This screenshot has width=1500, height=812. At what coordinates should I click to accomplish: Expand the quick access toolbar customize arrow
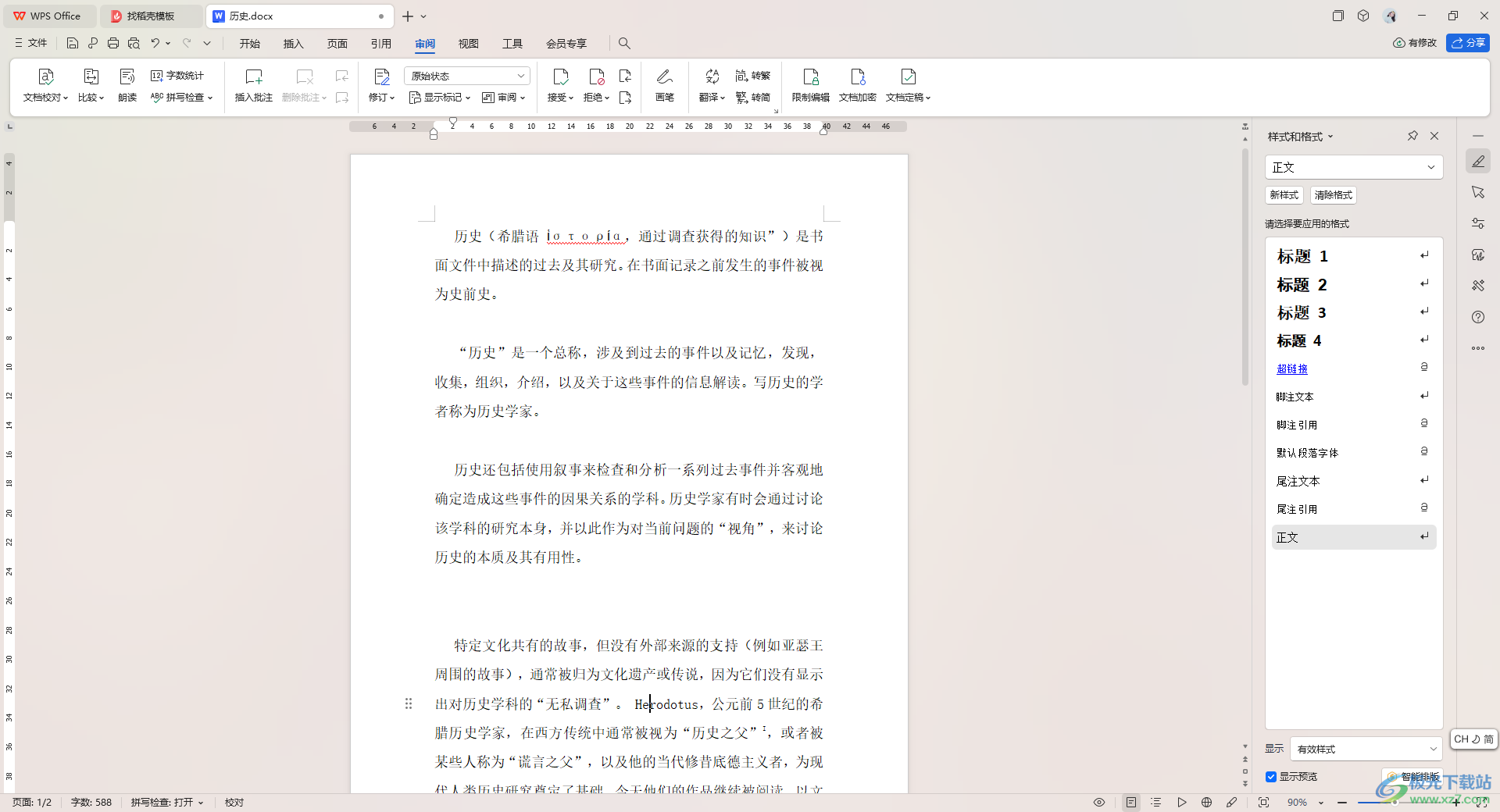(207, 43)
